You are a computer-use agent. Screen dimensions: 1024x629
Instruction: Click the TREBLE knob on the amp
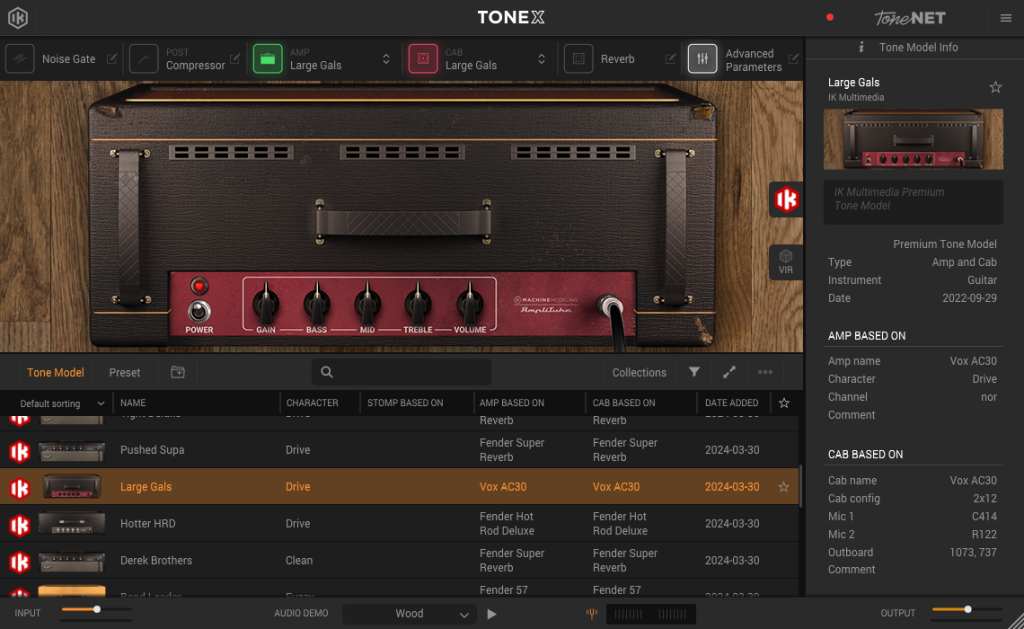tap(418, 302)
